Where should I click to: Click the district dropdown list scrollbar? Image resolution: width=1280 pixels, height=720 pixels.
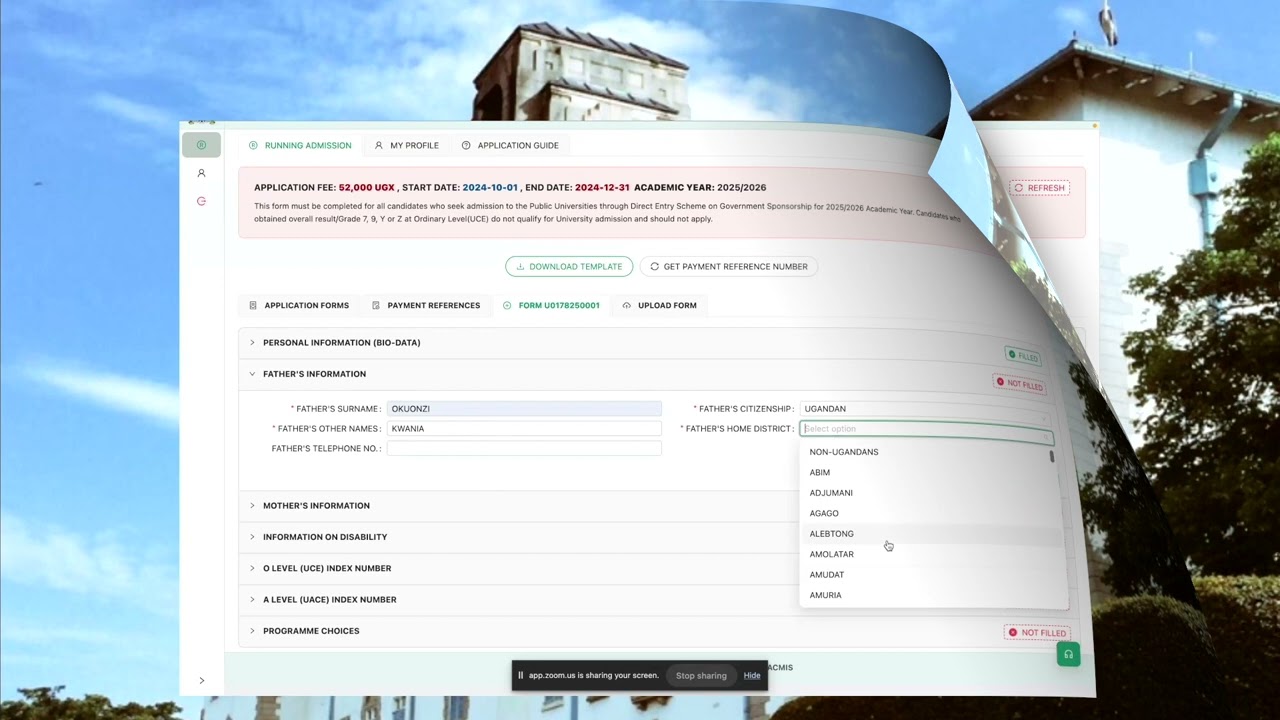pos(1052,456)
